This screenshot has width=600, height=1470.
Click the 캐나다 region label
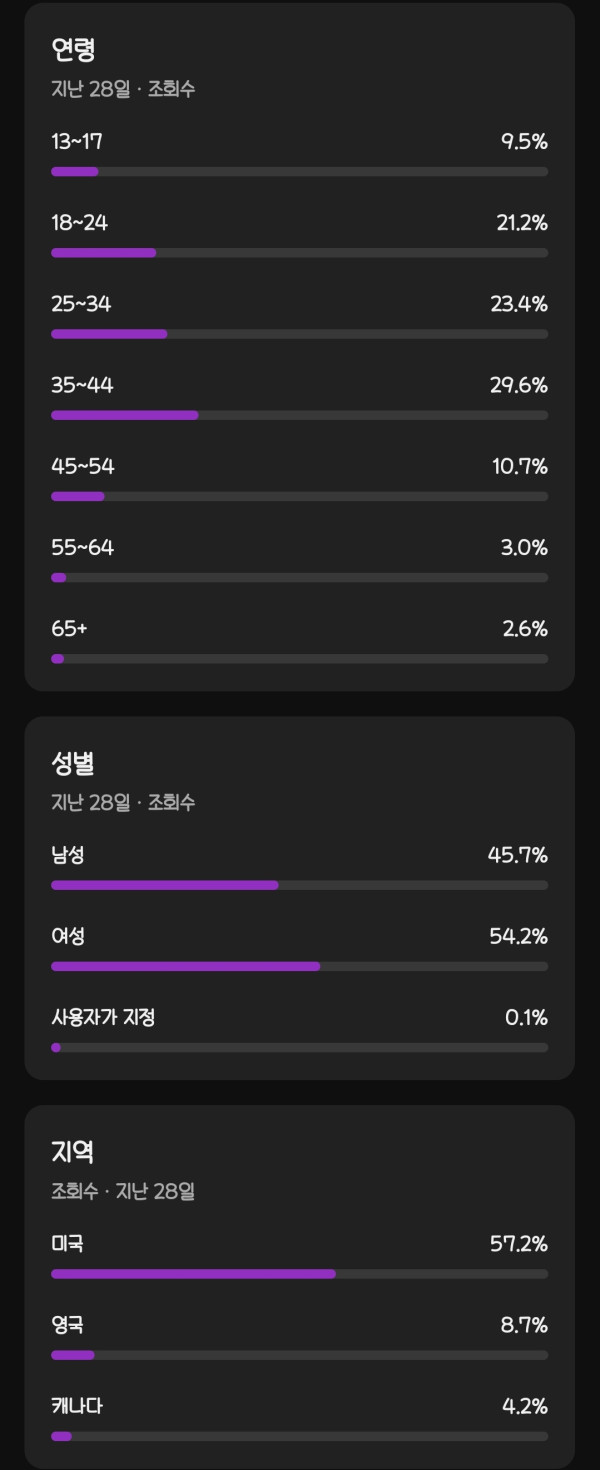tap(77, 1407)
